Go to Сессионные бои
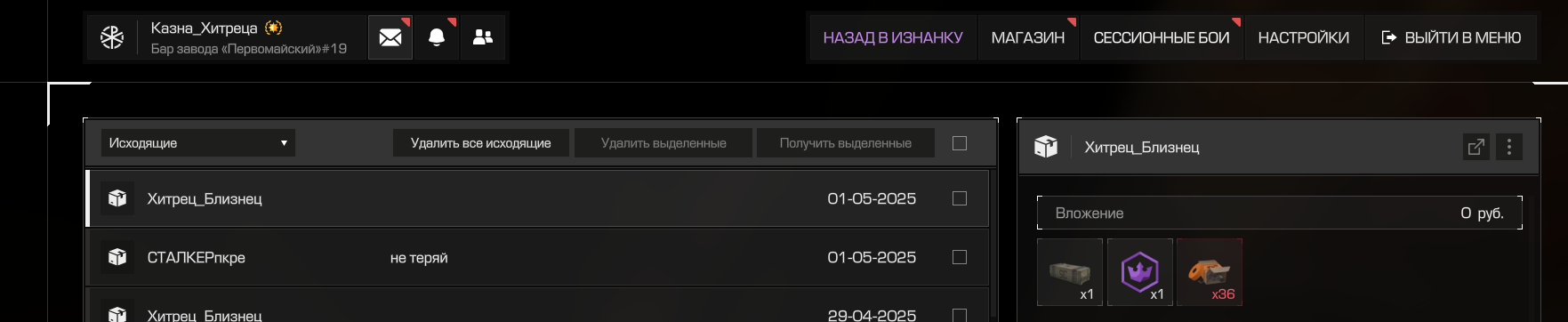The height and width of the screenshot is (322, 1568). coord(1162,37)
